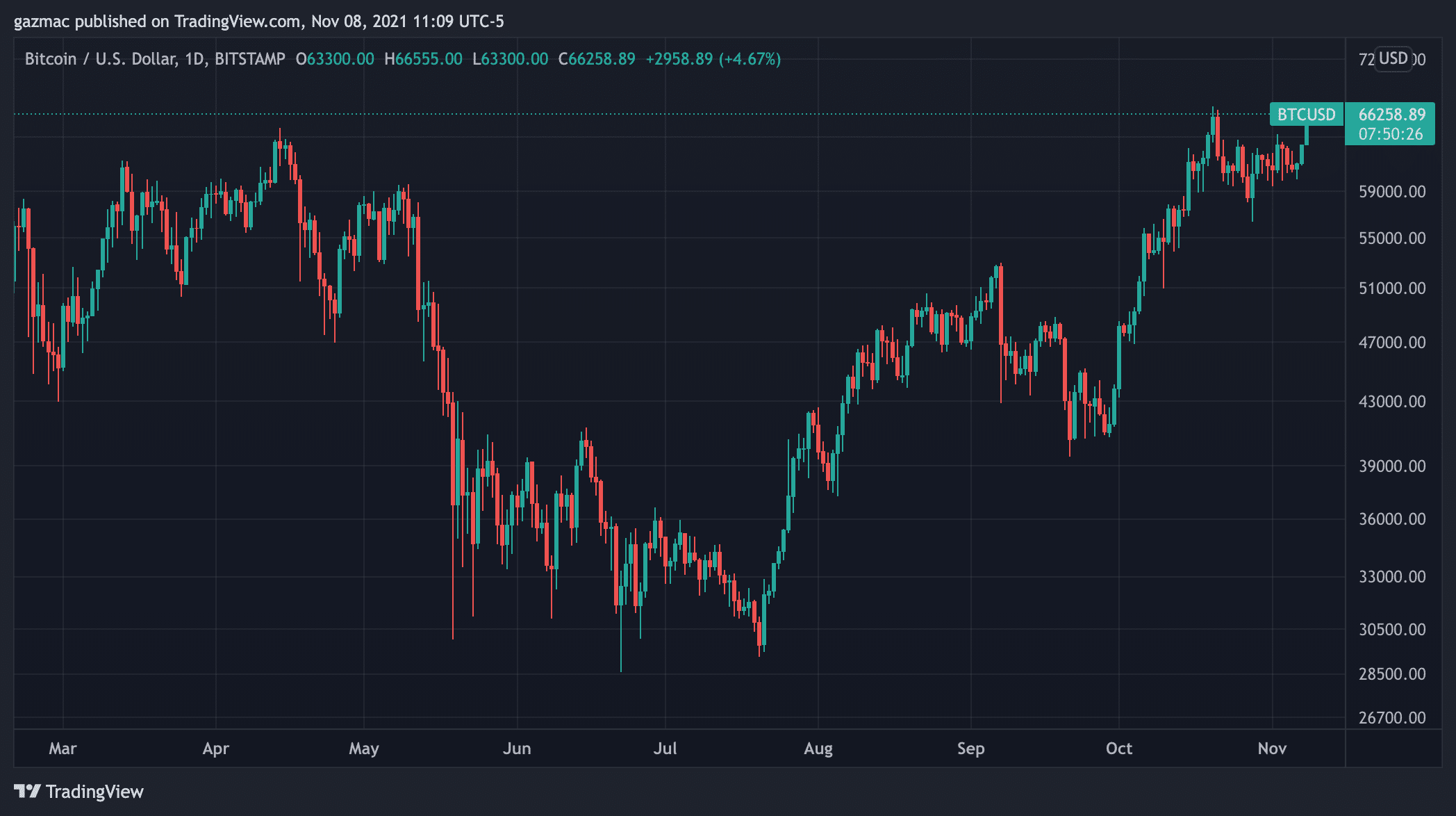The height and width of the screenshot is (816, 1456).
Task: Click the 47000.00 price axis label
Action: pos(1392,342)
